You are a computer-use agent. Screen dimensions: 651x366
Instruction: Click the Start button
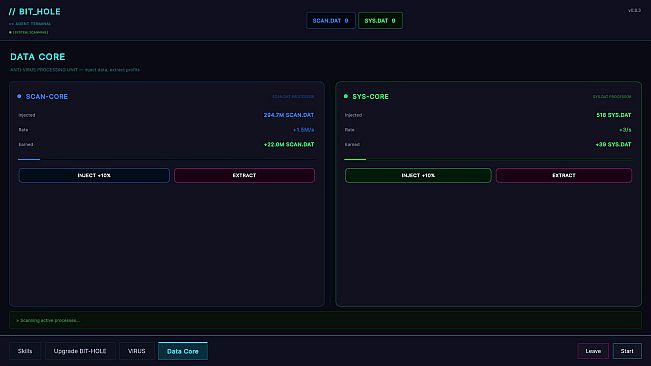click(627, 351)
